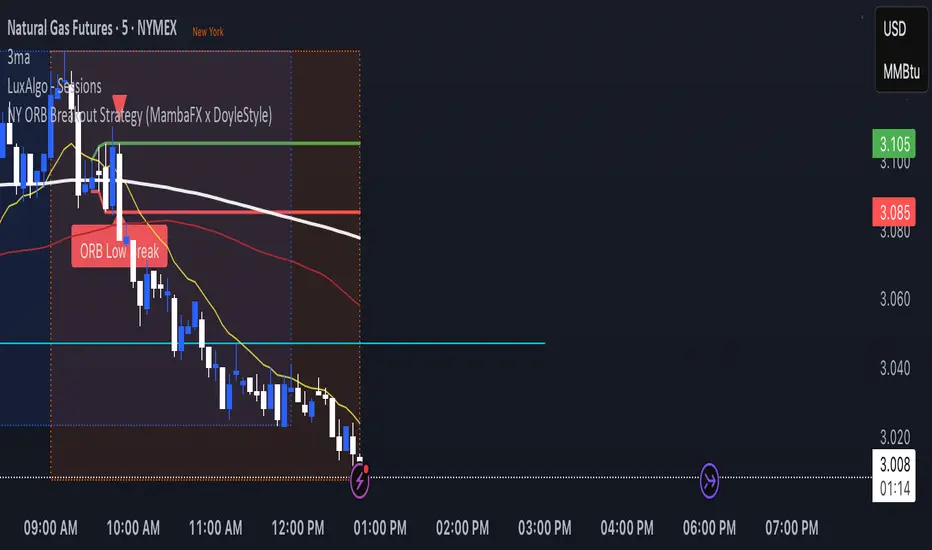Viewport: 932px width, 550px height.
Task: Click the red 3.085 price label
Action: 894,212
